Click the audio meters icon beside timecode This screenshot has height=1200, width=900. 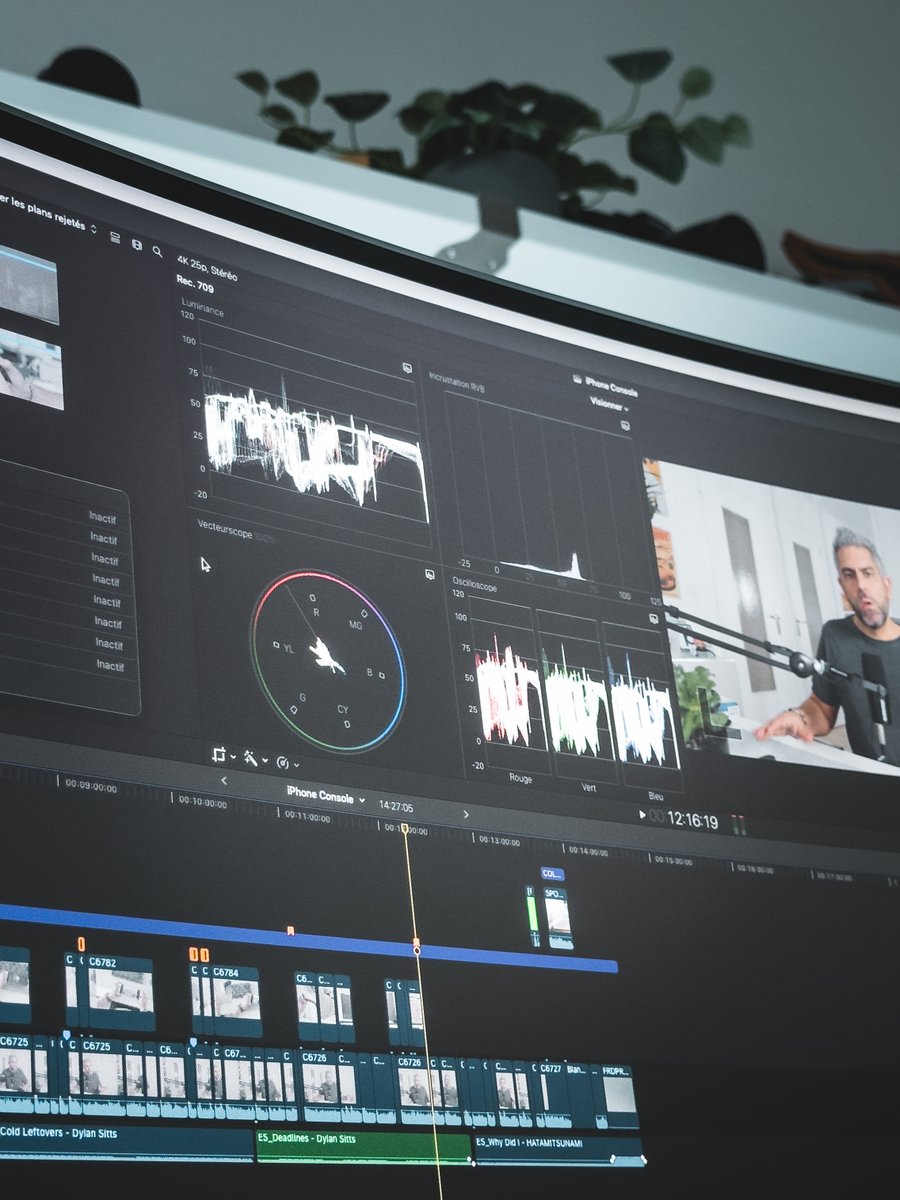tap(739, 824)
